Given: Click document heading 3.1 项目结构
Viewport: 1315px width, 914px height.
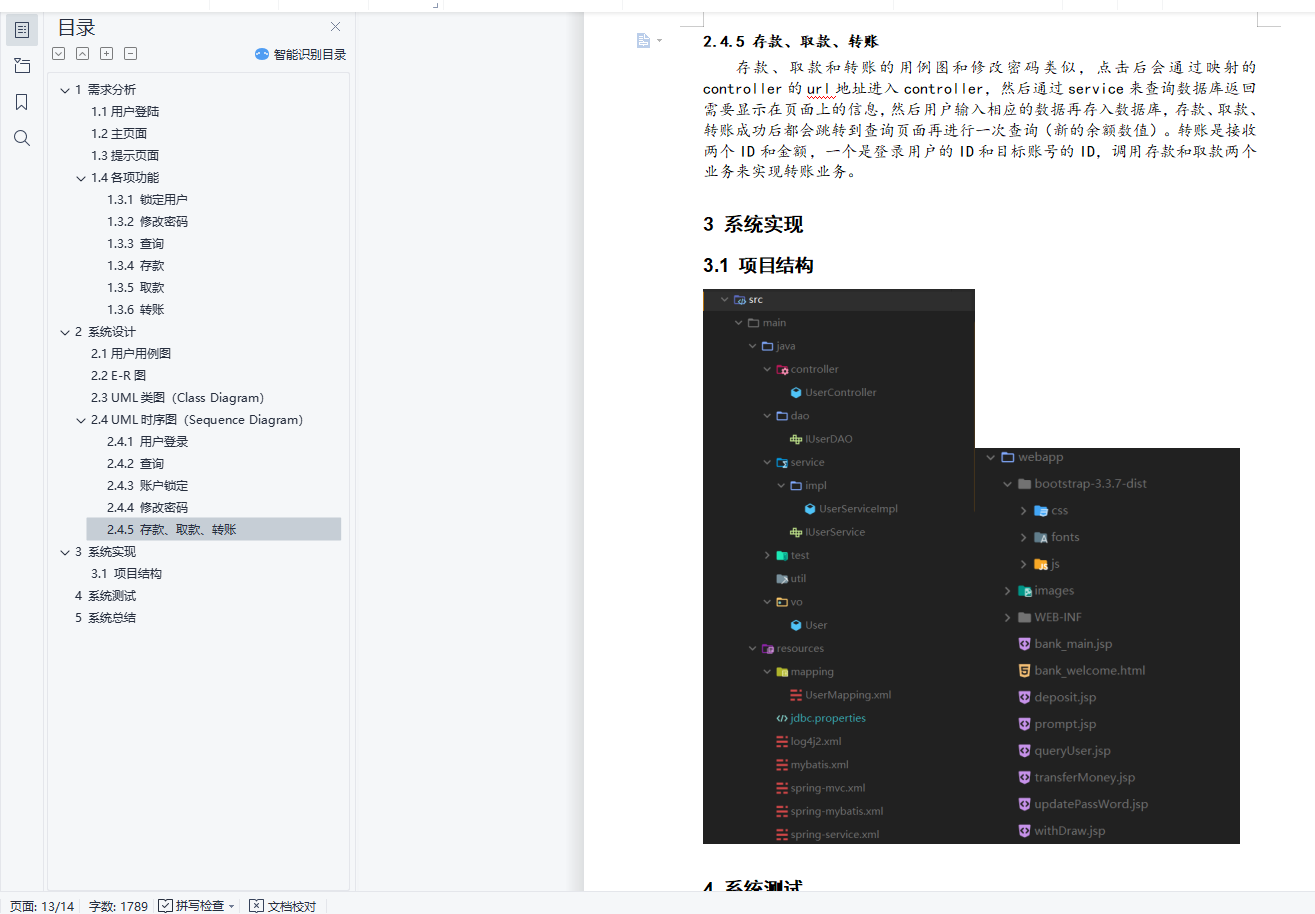Looking at the screenshot, I should pos(758,265).
